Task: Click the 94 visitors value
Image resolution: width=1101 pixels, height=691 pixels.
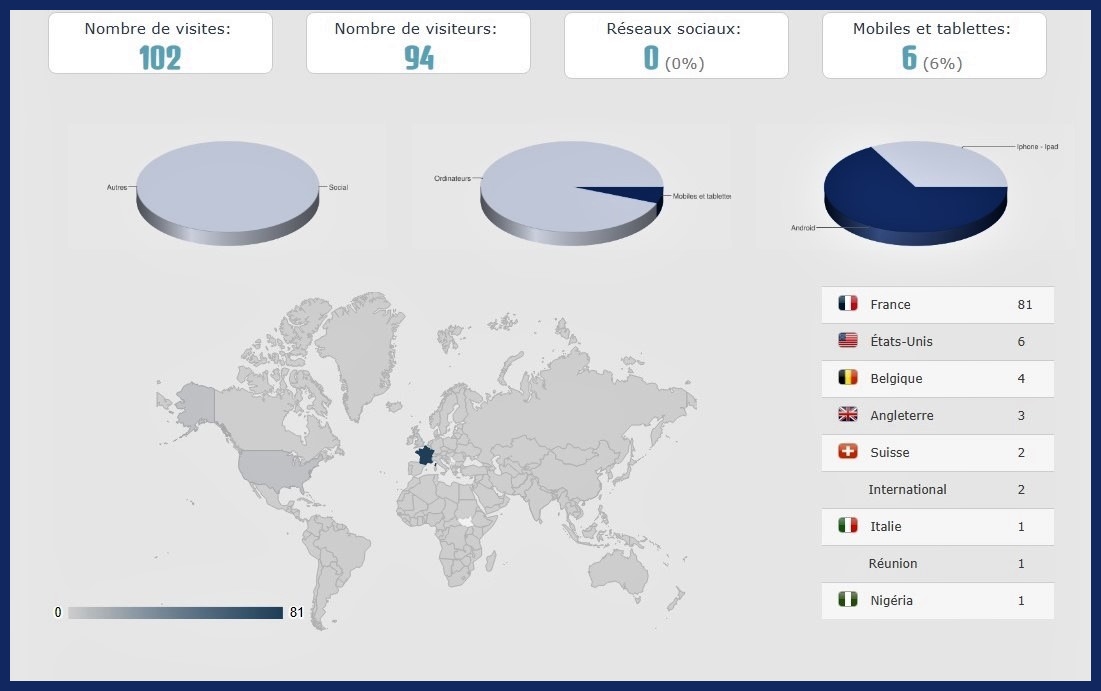Action: pos(418,58)
